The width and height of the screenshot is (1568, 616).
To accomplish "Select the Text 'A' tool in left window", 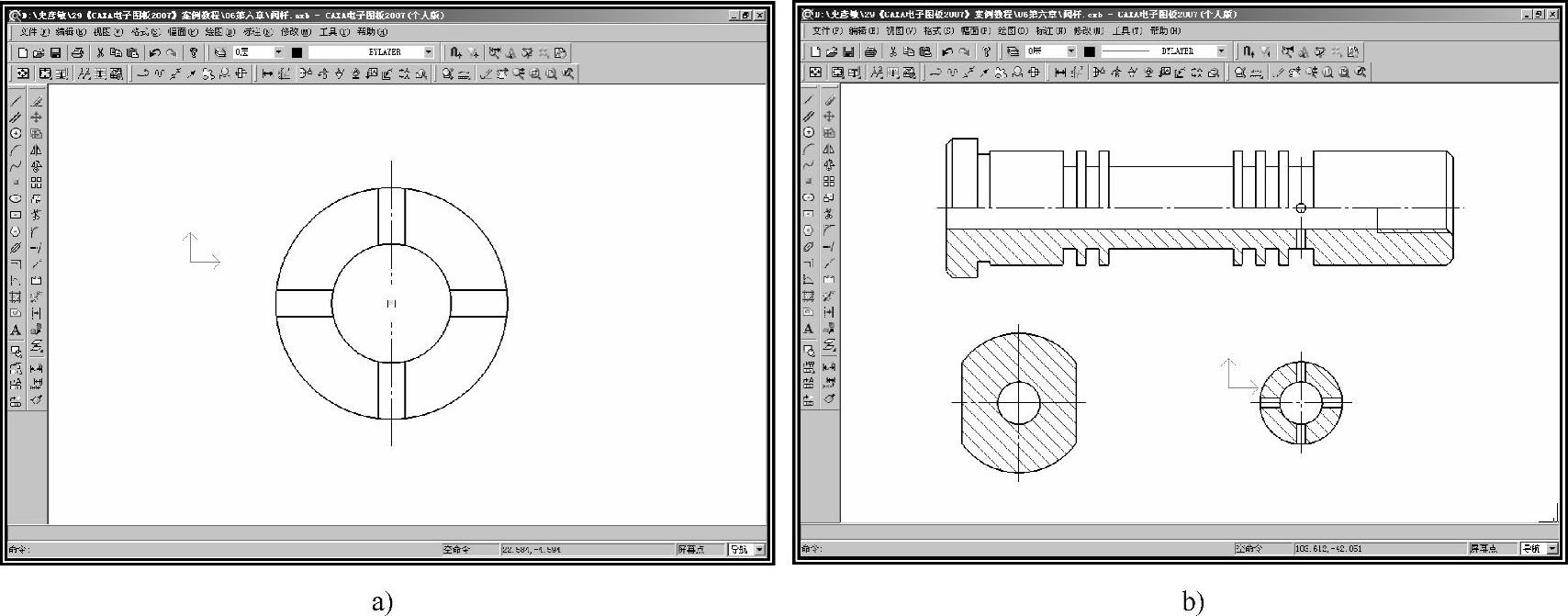I will point(16,330).
